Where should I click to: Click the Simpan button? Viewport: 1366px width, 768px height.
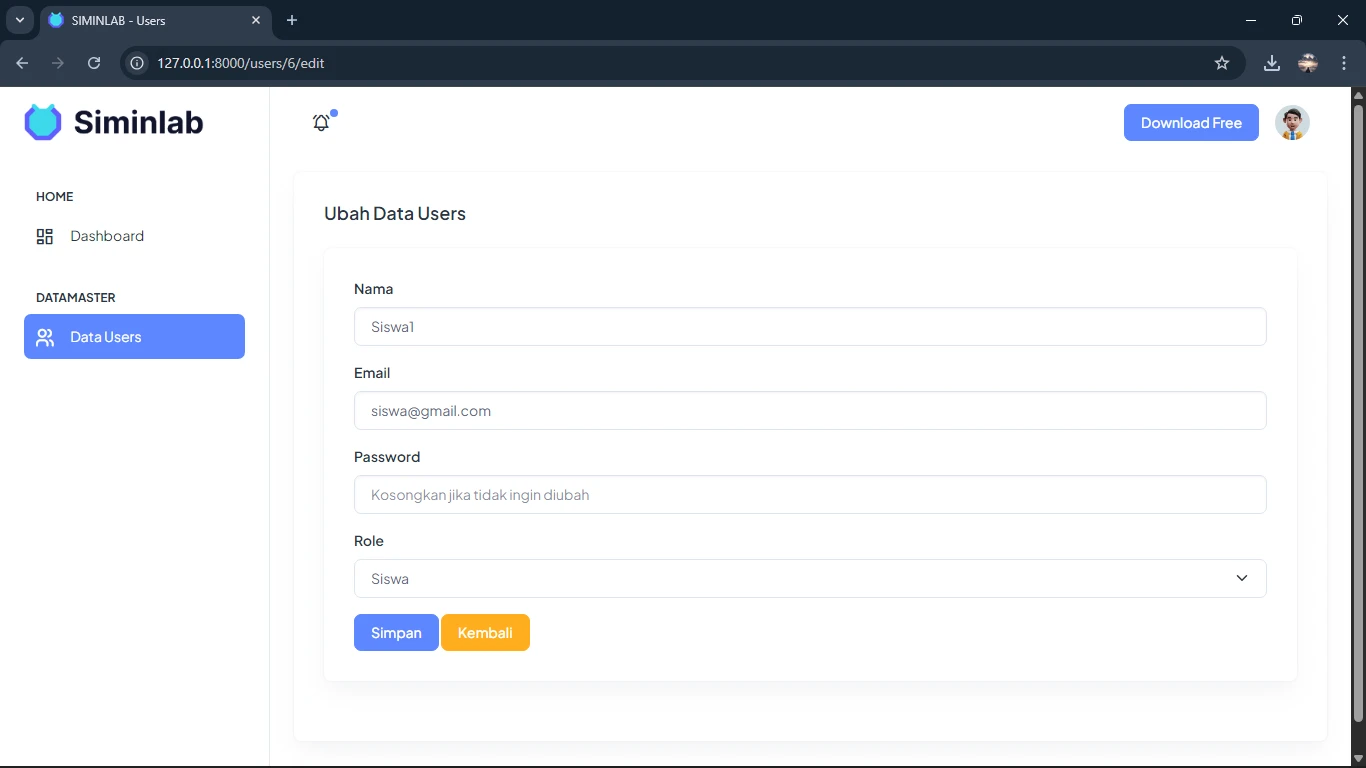coord(396,633)
